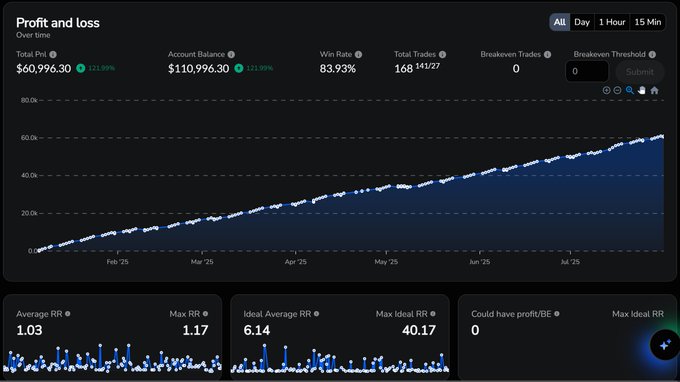Click the Total Pnl info icon

click(x=53, y=55)
